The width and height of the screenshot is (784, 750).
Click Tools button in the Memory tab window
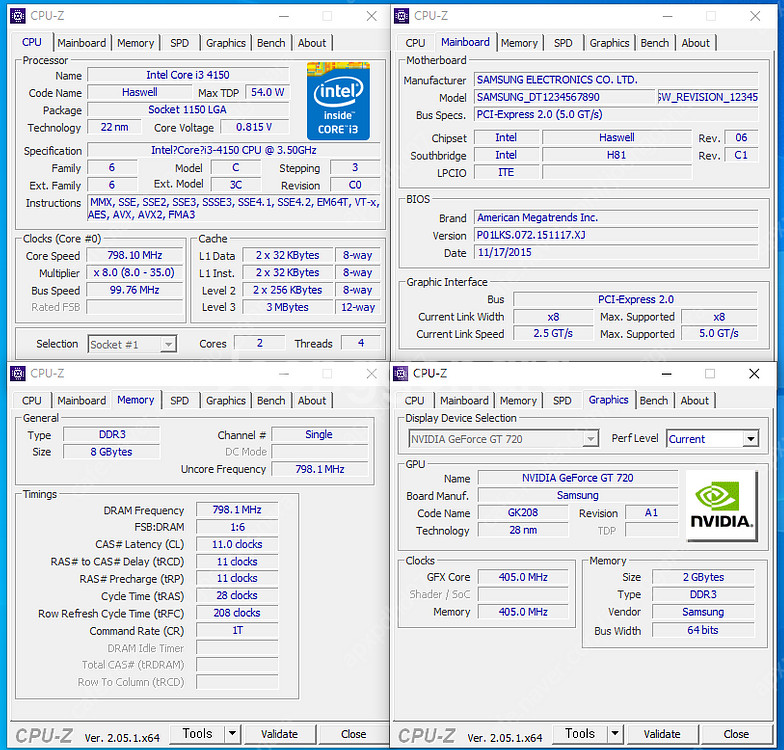pyautogui.click(x=198, y=734)
